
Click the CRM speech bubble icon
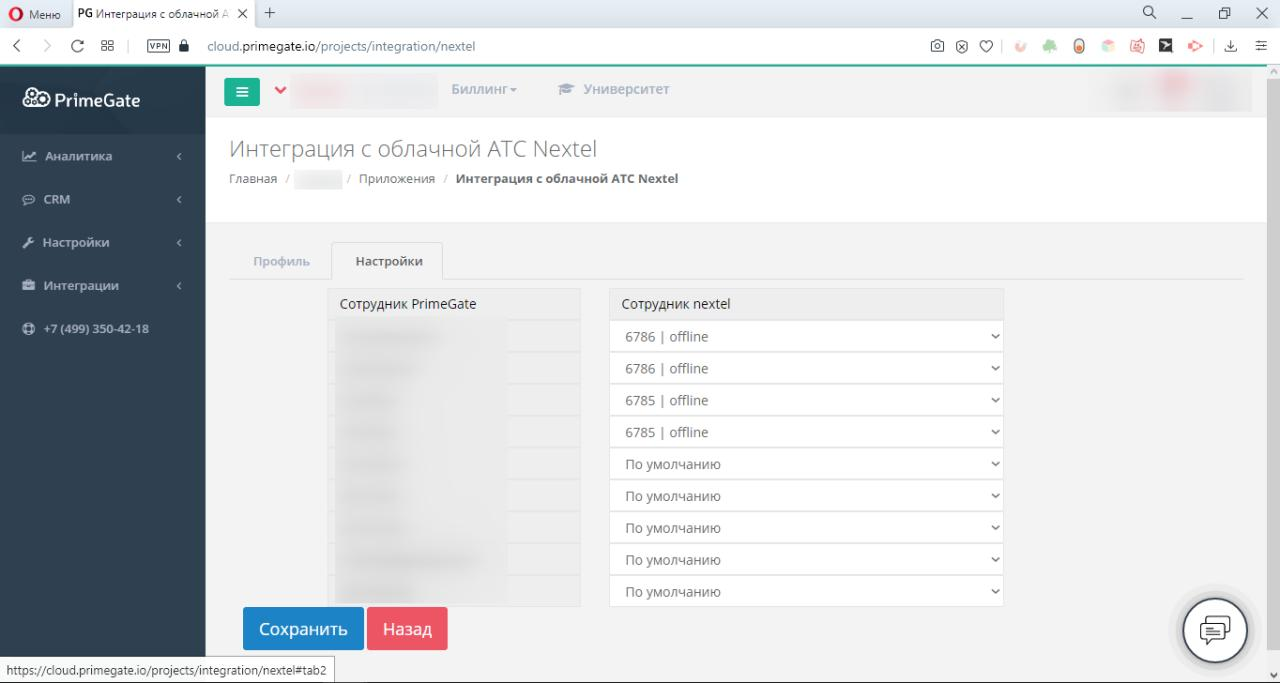29,200
